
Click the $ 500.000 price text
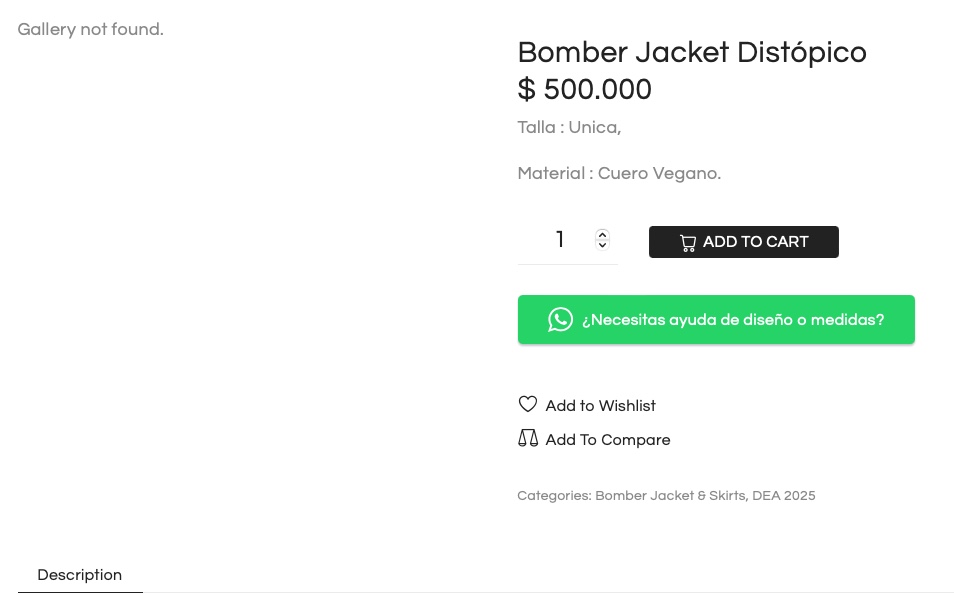(x=585, y=90)
